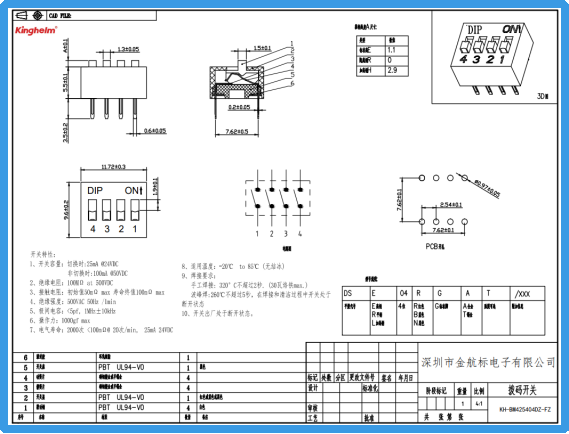
Task: Select the 'ø0.97±0.05' hole dimension
Action: (x=487, y=189)
